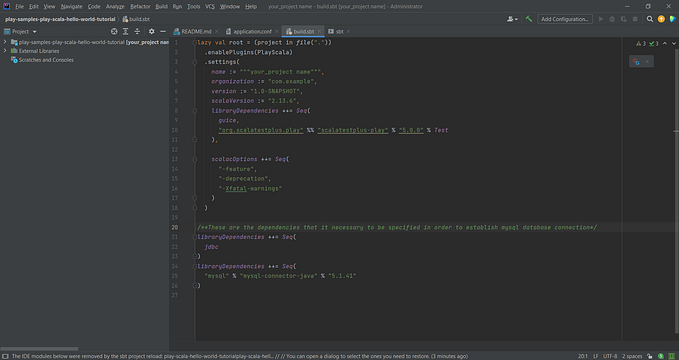Open Project panel settings gear icon
Image resolution: width=679 pixels, height=360 pixels.
tap(152, 31)
